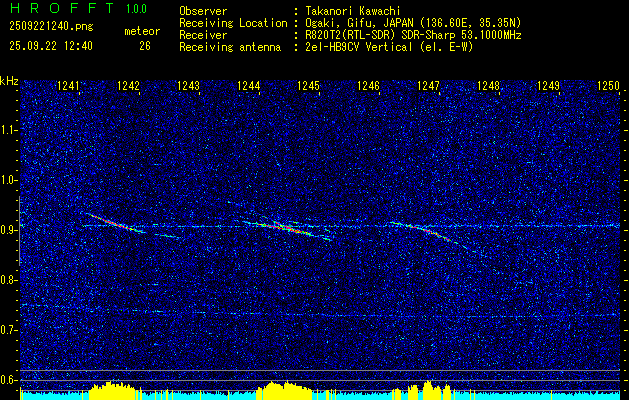The height and width of the screenshot is (400, 629).
Task: Click the 0.6 kHz axis label
Action: [9, 380]
